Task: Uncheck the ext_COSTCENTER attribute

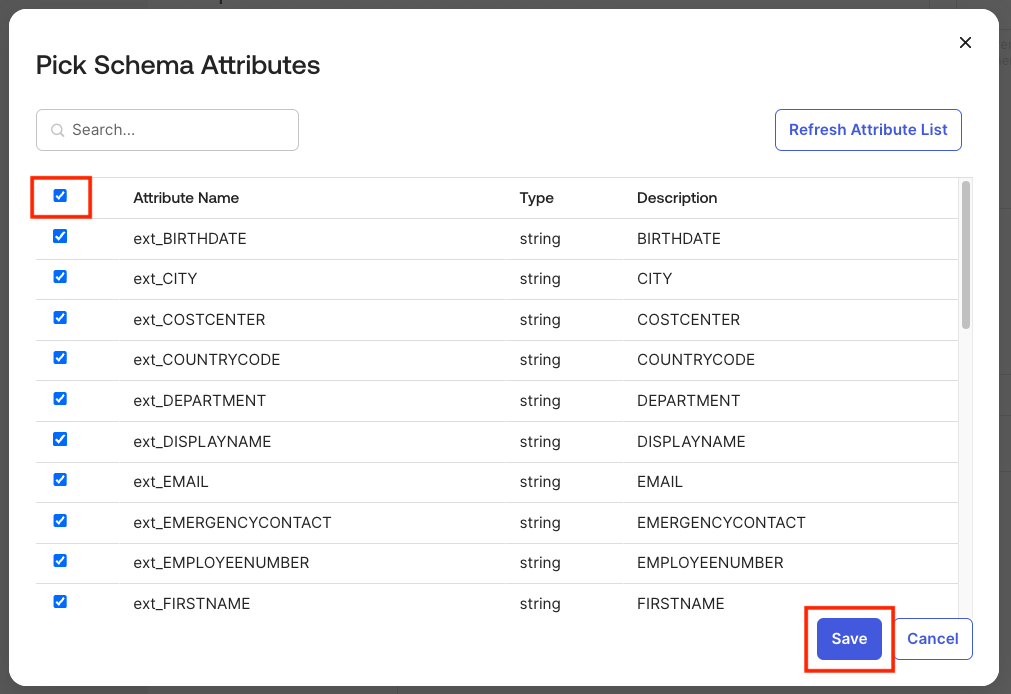Action: coord(60,317)
